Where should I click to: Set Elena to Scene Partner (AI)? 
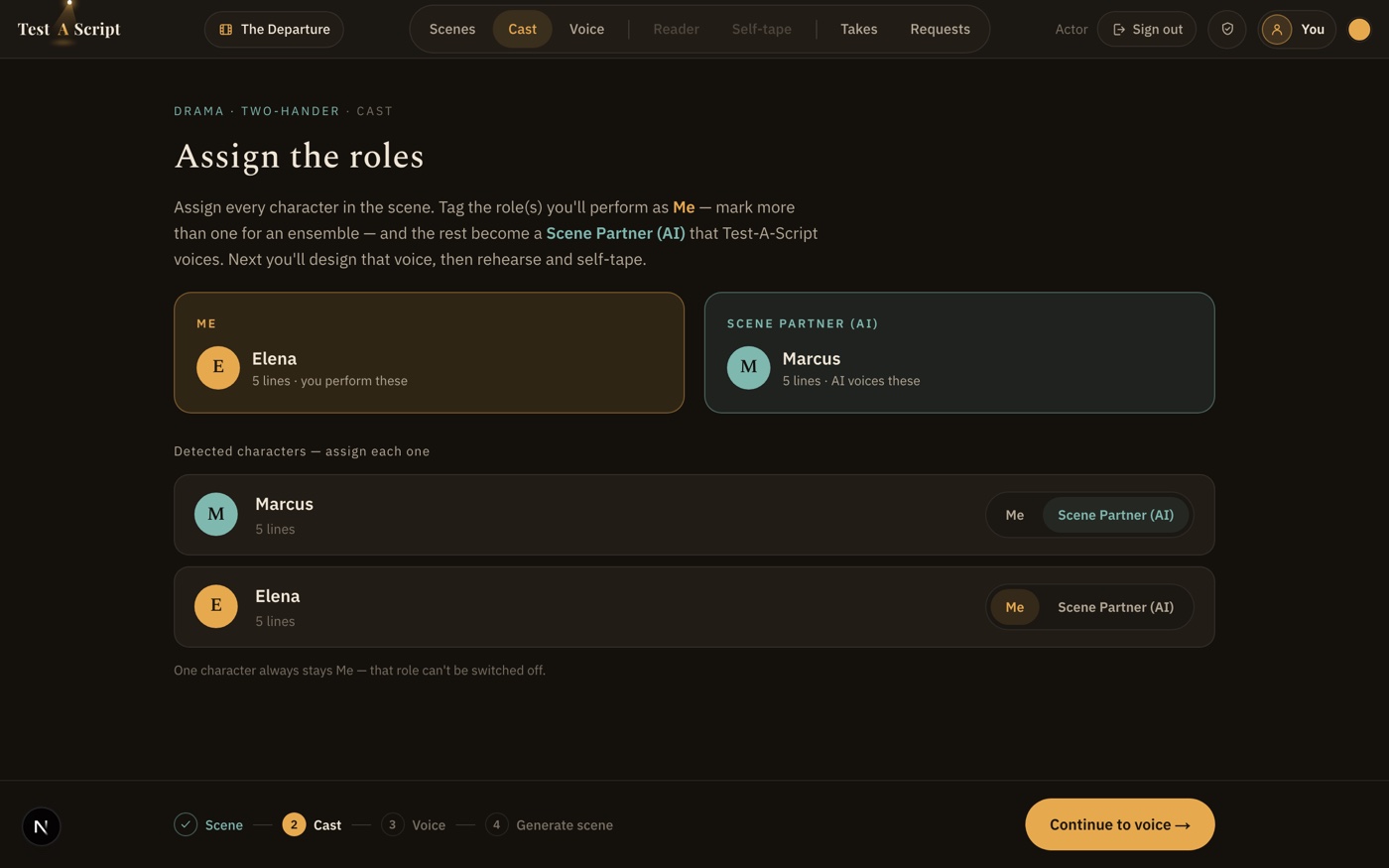pyautogui.click(x=1115, y=607)
